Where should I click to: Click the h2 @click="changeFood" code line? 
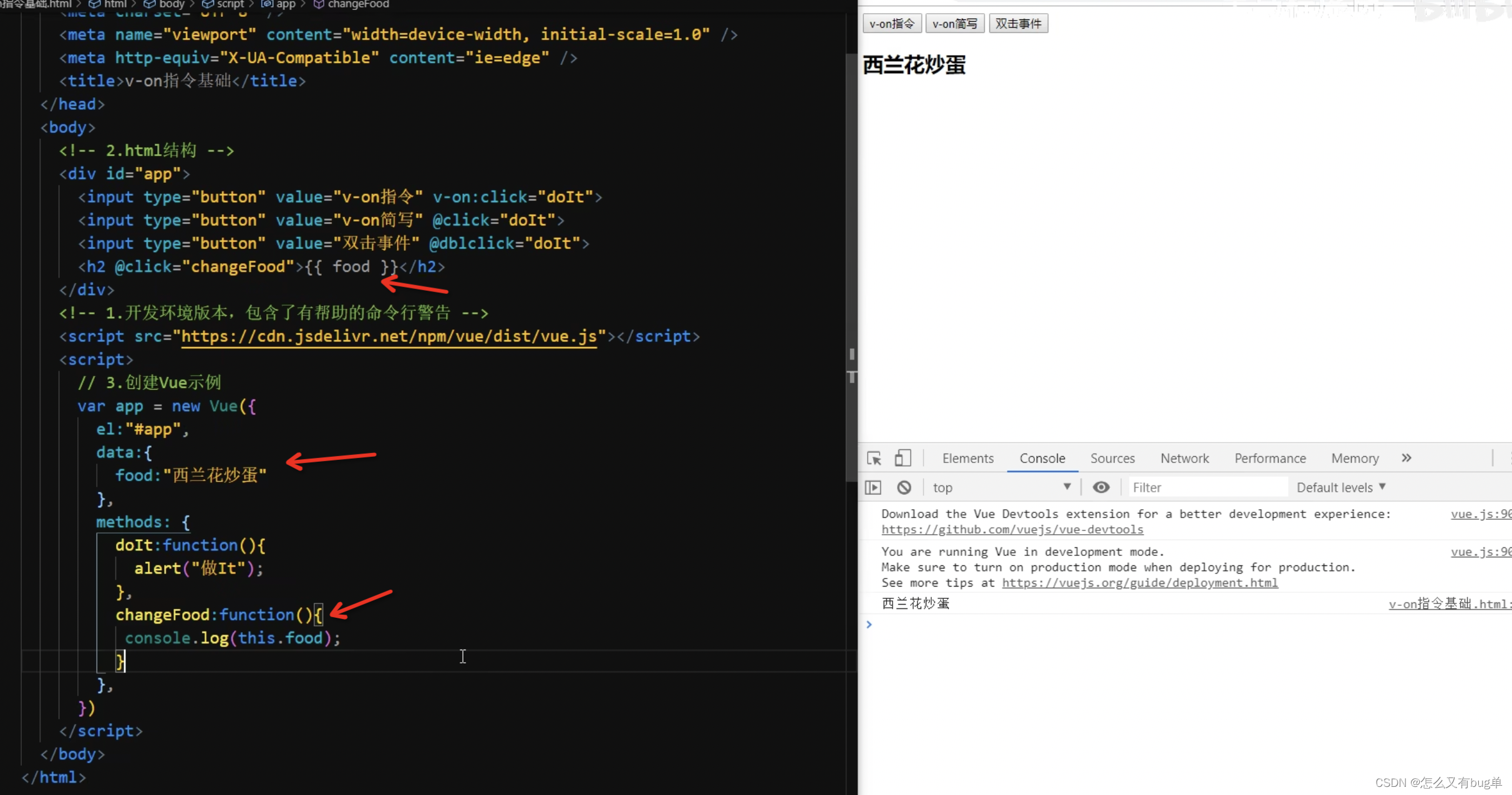[261, 267]
